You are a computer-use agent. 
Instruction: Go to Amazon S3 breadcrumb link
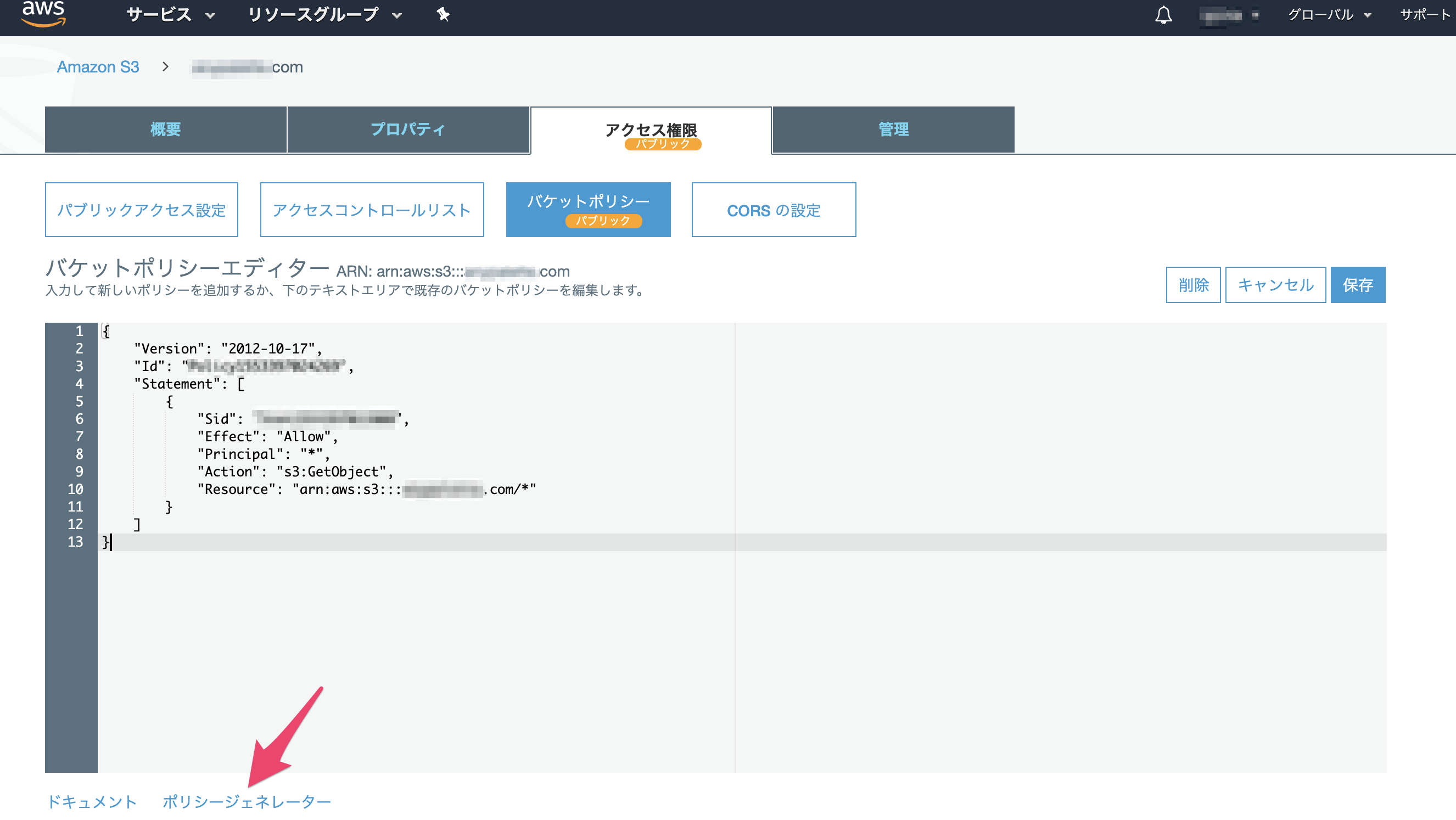click(98, 66)
